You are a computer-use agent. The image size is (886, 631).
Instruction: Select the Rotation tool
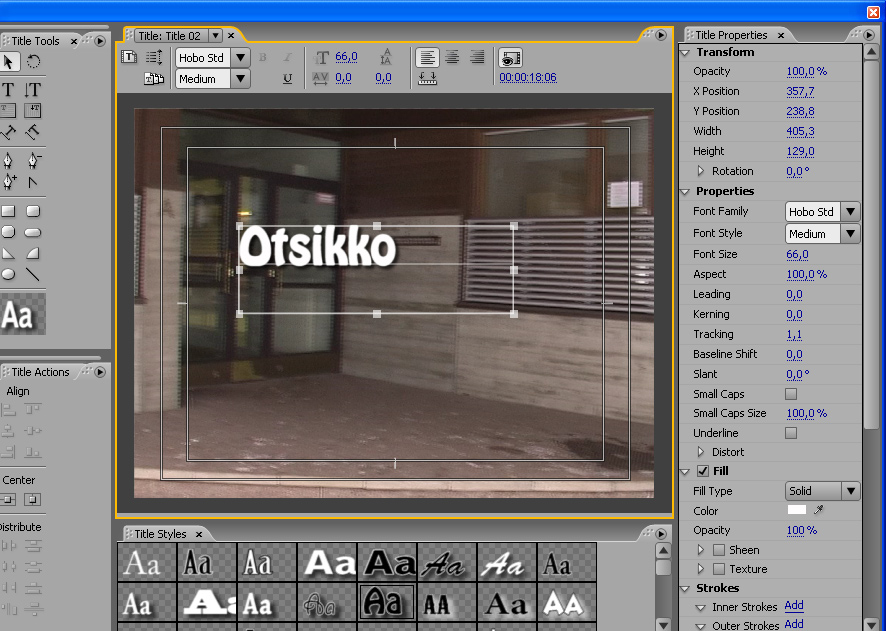[x=33, y=62]
